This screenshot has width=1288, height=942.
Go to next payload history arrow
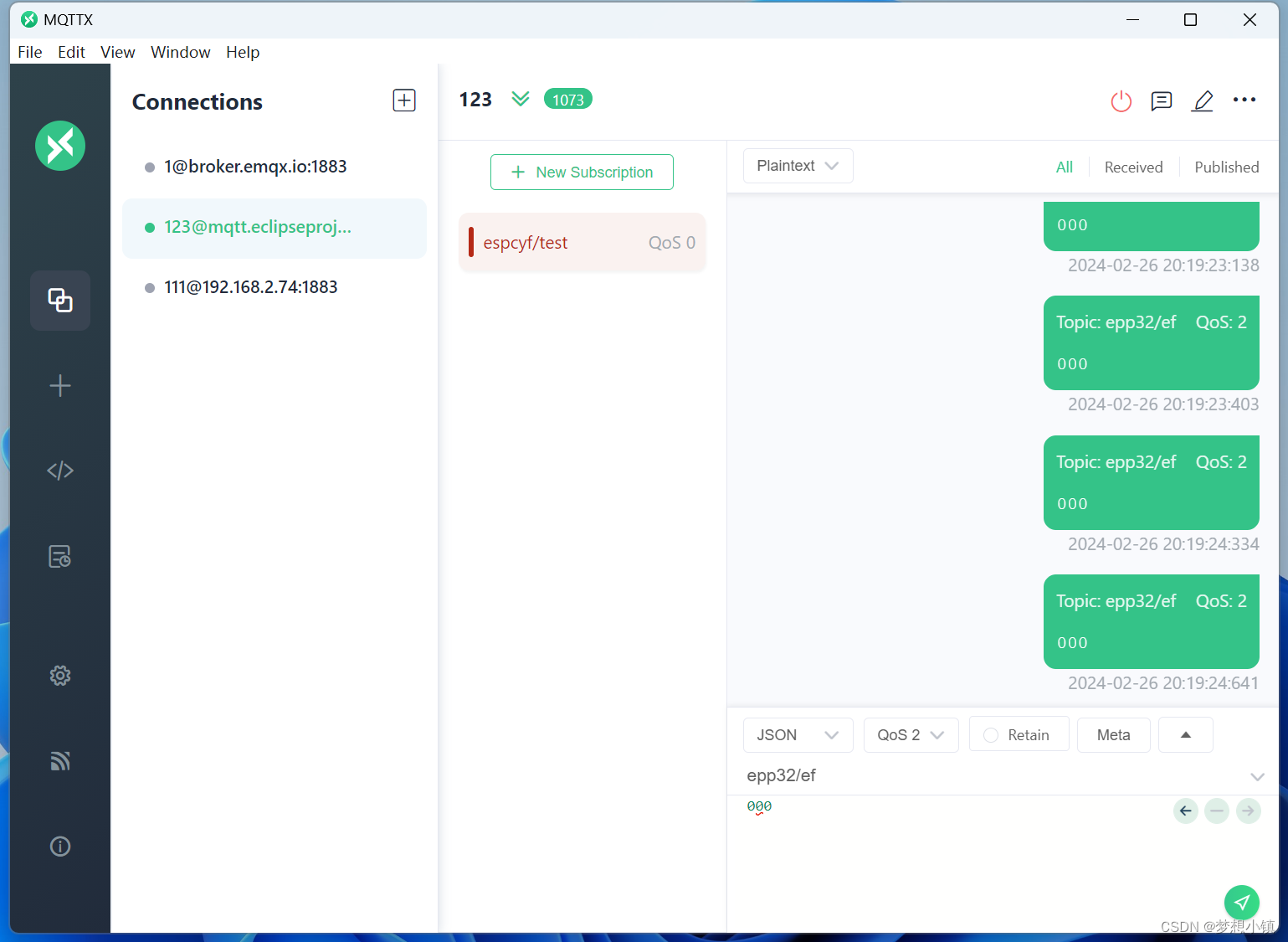tap(1249, 811)
